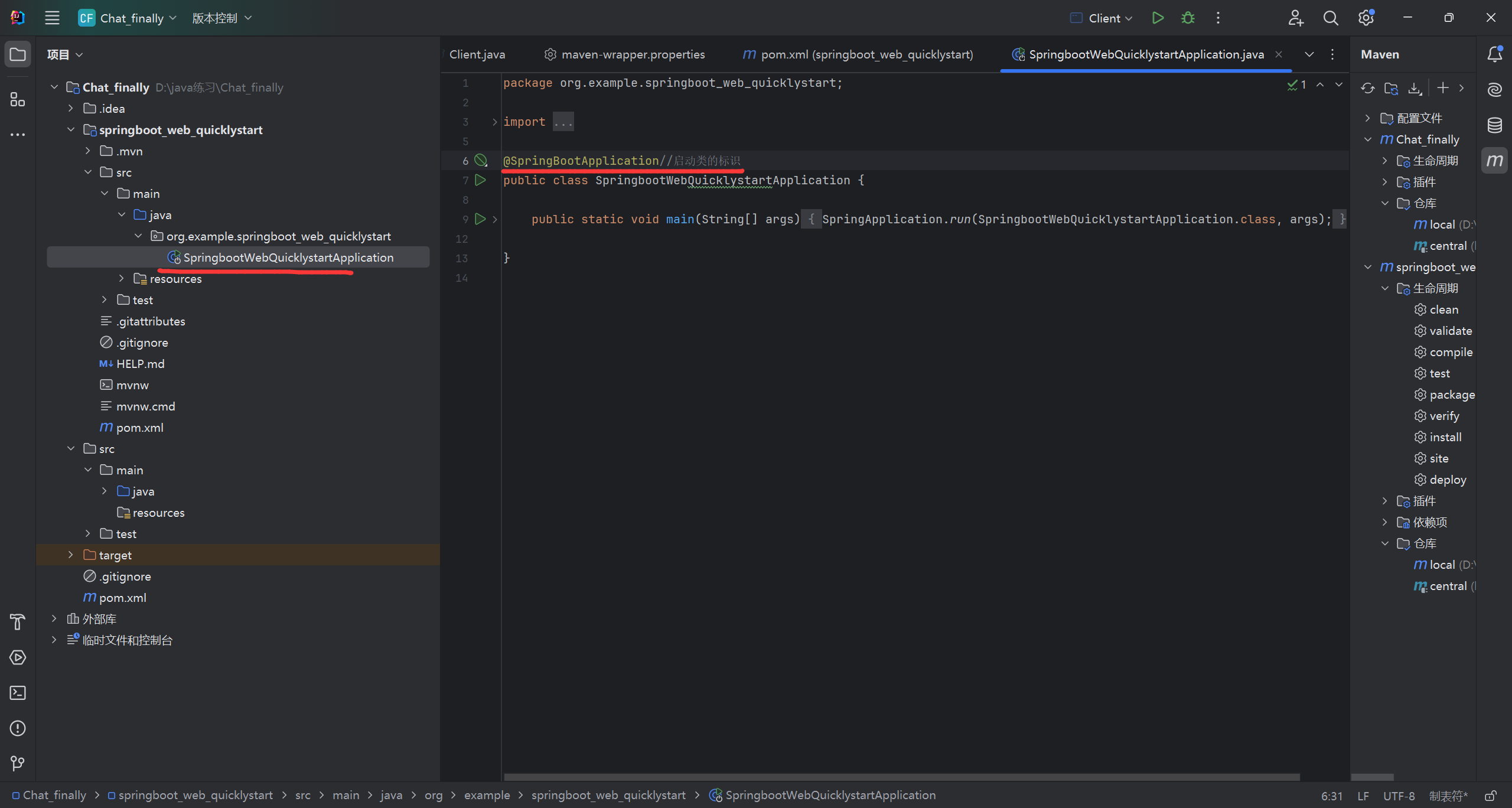Switch to the Client.java tab
The image size is (1512, 808).
[477, 54]
